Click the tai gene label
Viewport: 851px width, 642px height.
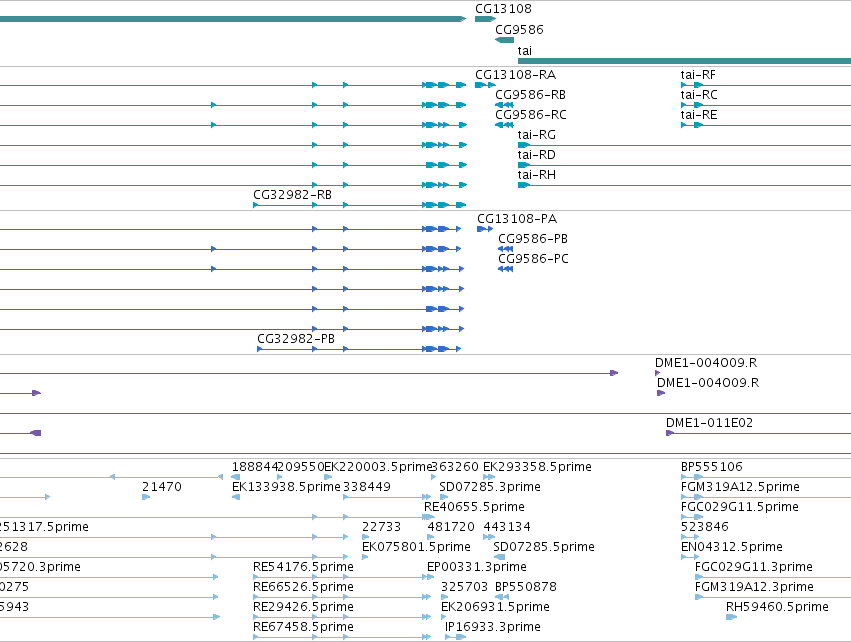tap(524, 50)
